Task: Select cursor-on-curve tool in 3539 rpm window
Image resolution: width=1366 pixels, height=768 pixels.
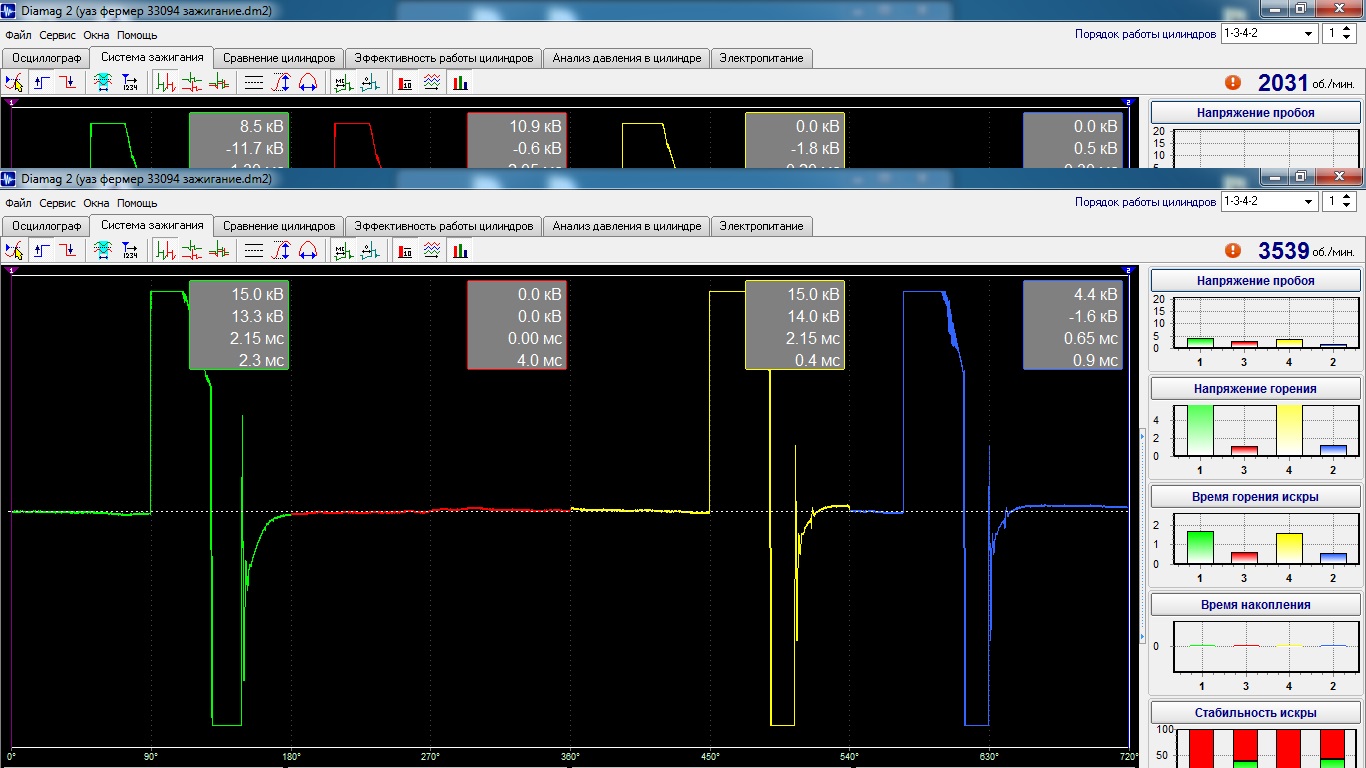Action: [x=14, y=250]
